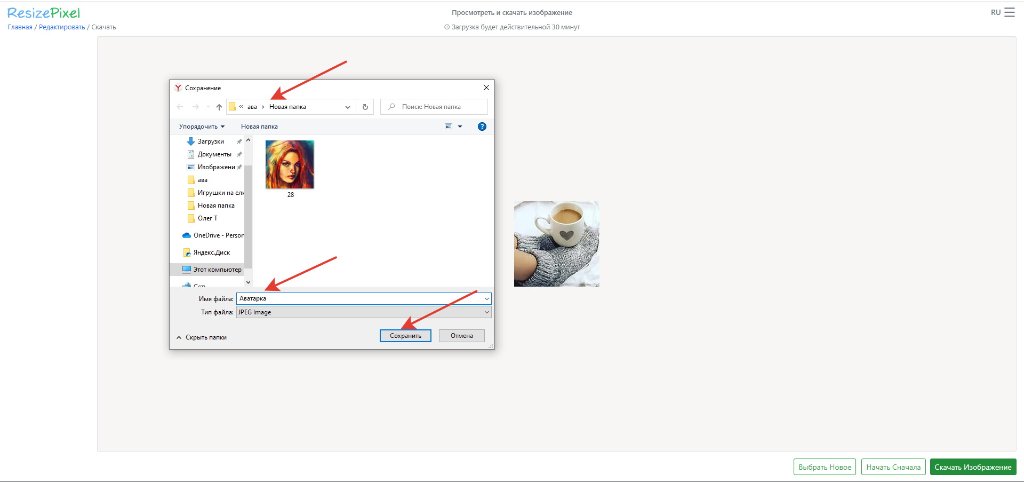Open the blue Help question mark icon
This screenshot has width=1024, height=482.
point(482,127)
